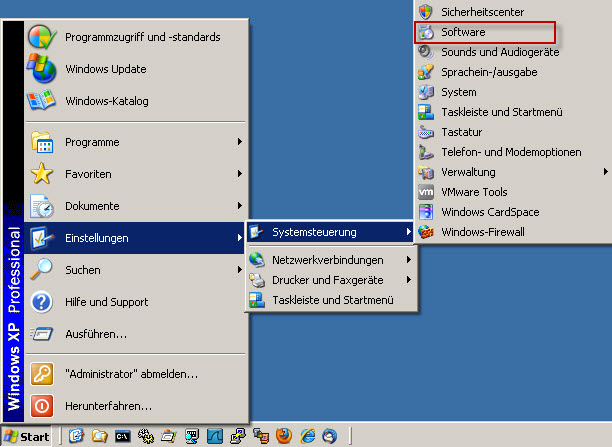Image resolution: width=612 pixels, height=447 pixels.
Task: Open the folder search quick launch icon
Action: coord(100,436)
